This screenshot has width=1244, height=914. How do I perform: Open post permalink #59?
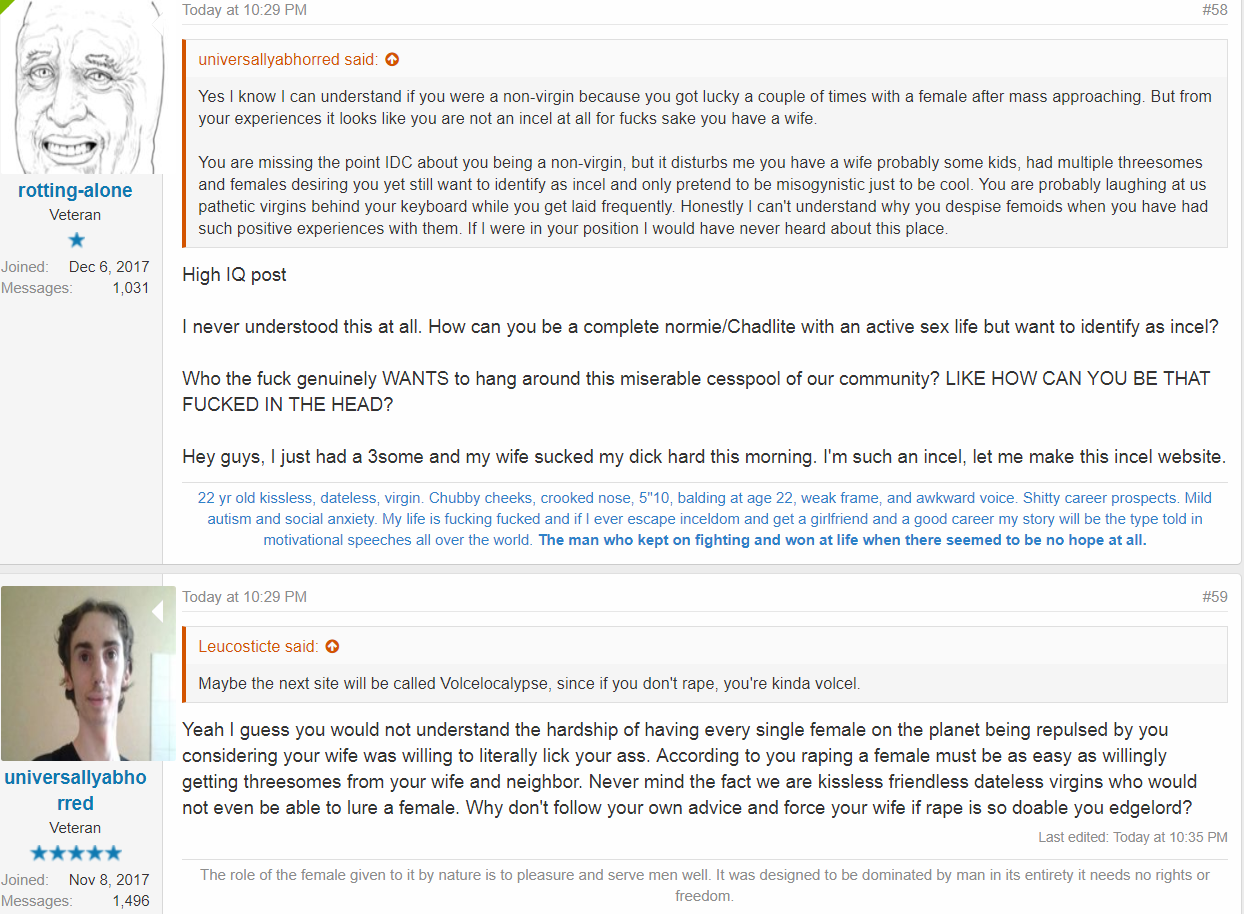[x=1214, y=597]
